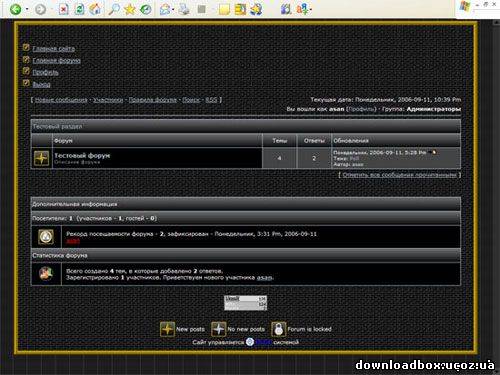Stop page loading with red X icon
Image resolution: width=500 pixels, height=375 pixels.
tap(63, 9)
